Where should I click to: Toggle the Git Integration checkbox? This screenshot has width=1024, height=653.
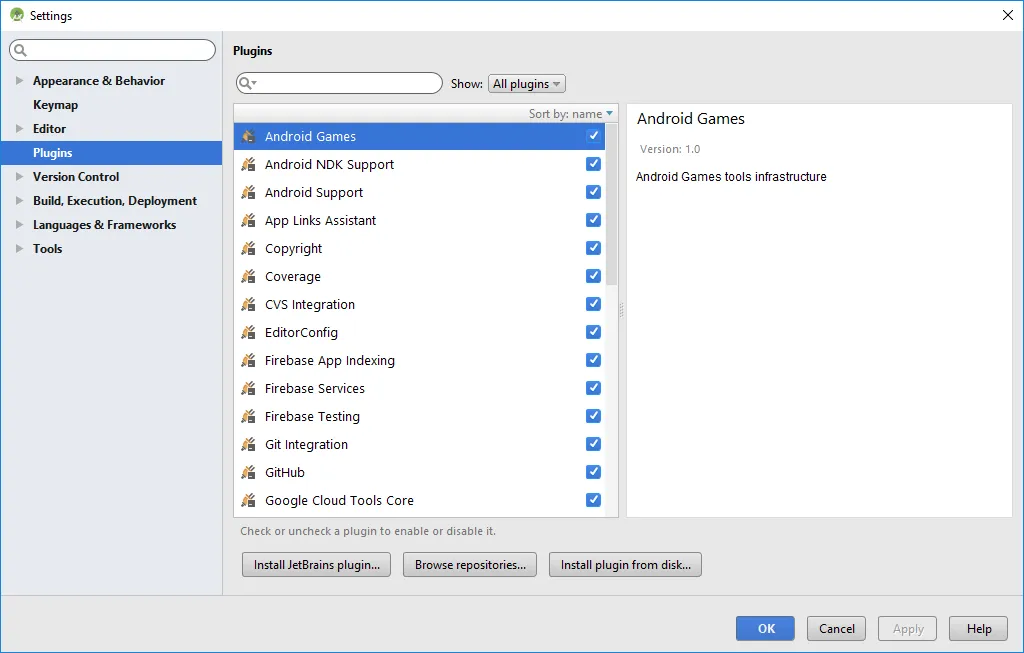click(x=593, y=444)
